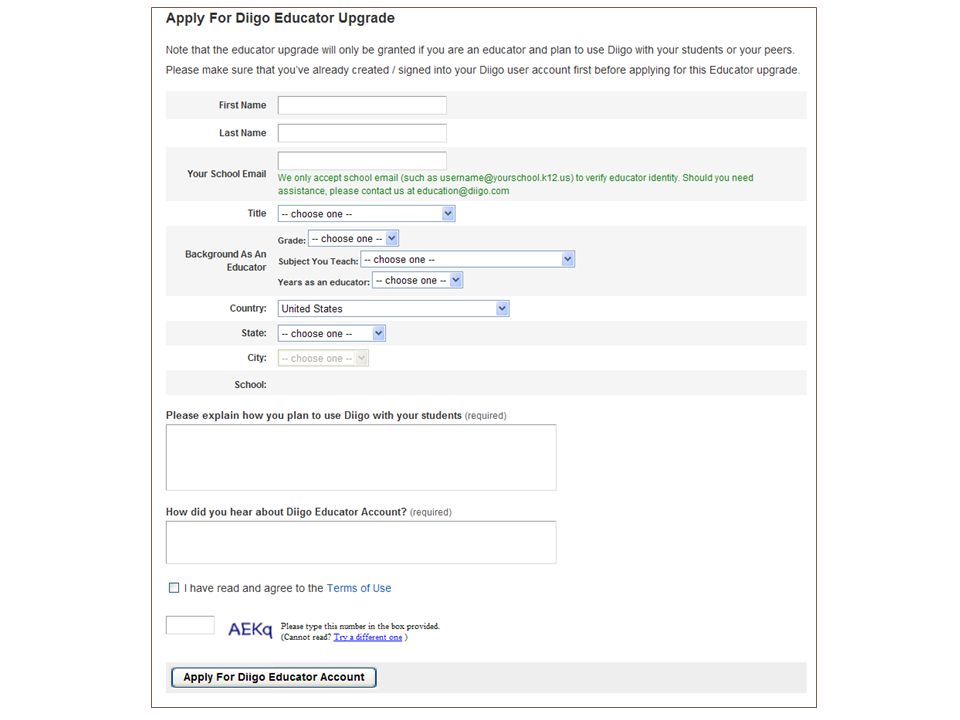Image resolution: width=960 pixels, height=720 pixels.
Task: Expand the State dropdown
Action: click(331, 334)
